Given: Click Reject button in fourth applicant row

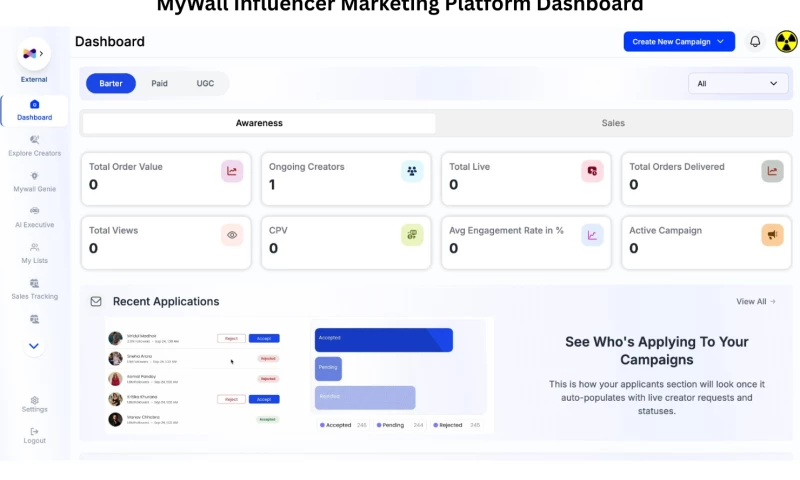Looking at the screenshot, I should [231, 399].
